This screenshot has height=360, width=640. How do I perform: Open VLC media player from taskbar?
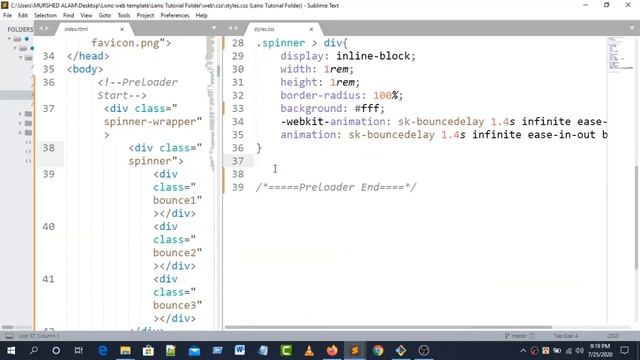tap(309, 350)
